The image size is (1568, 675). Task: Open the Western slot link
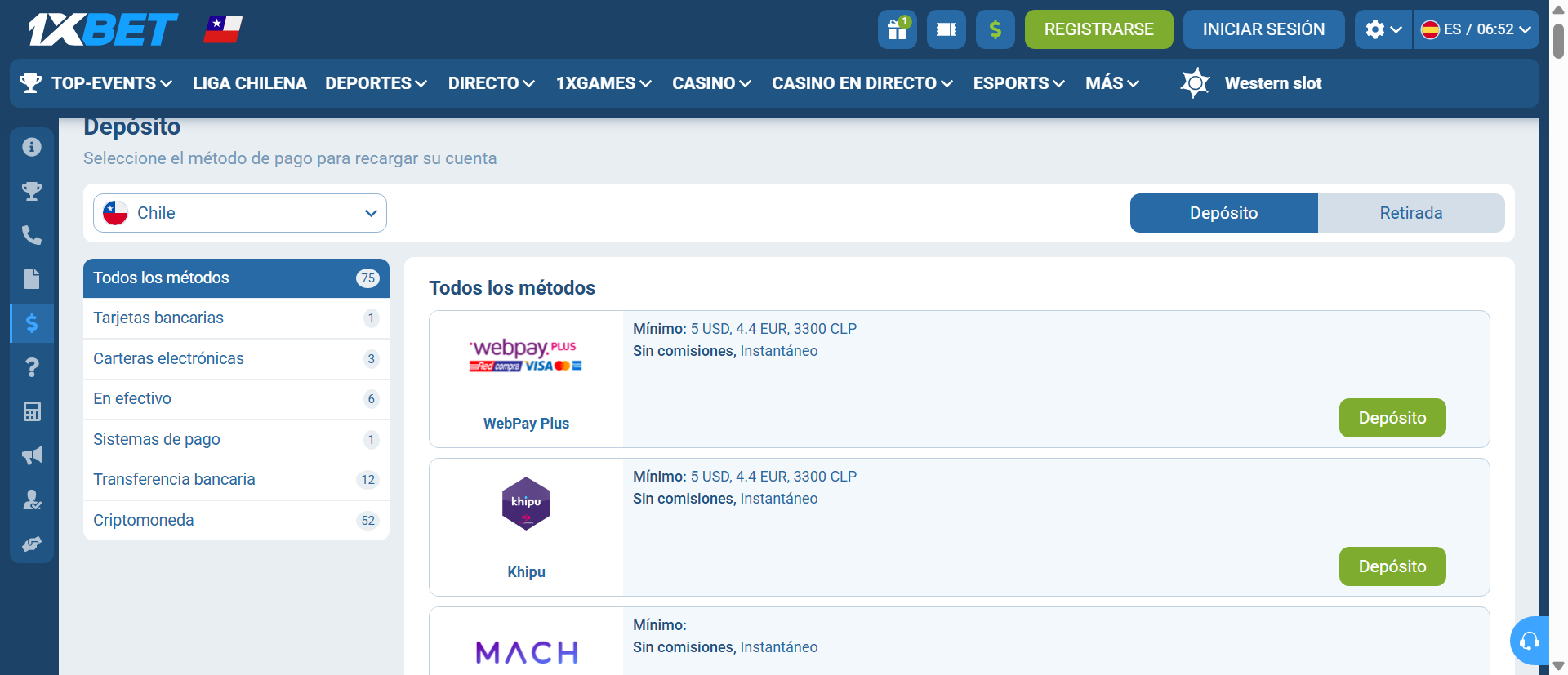(1272, 83)
